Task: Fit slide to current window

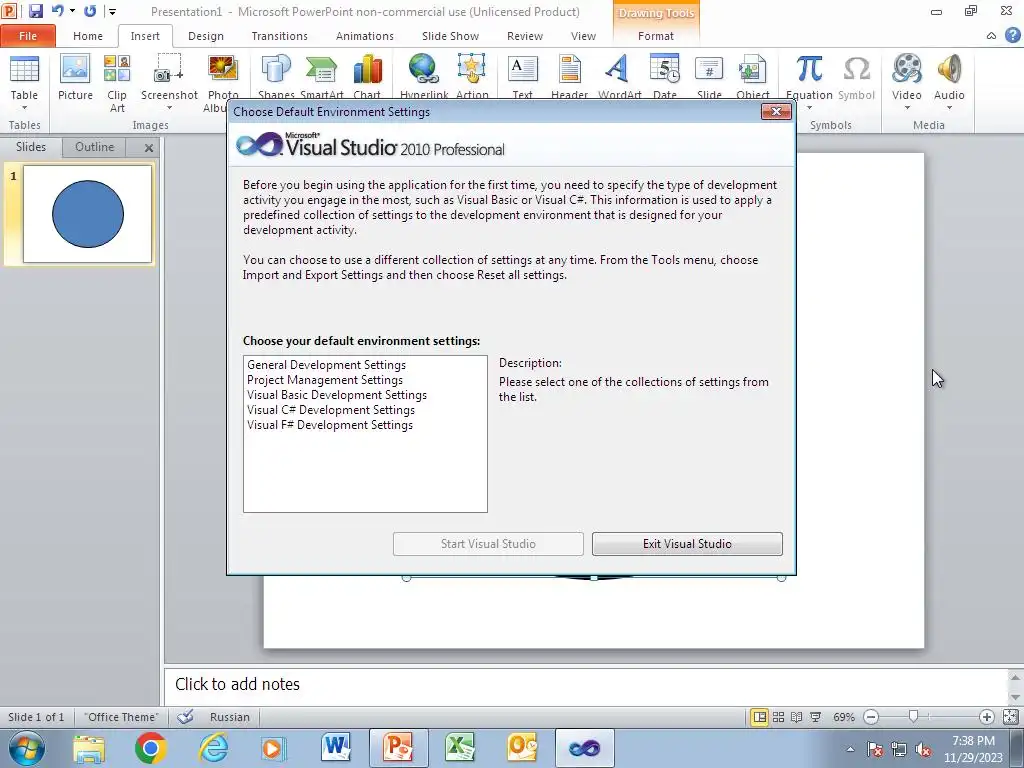Action: click(1010, 717)
